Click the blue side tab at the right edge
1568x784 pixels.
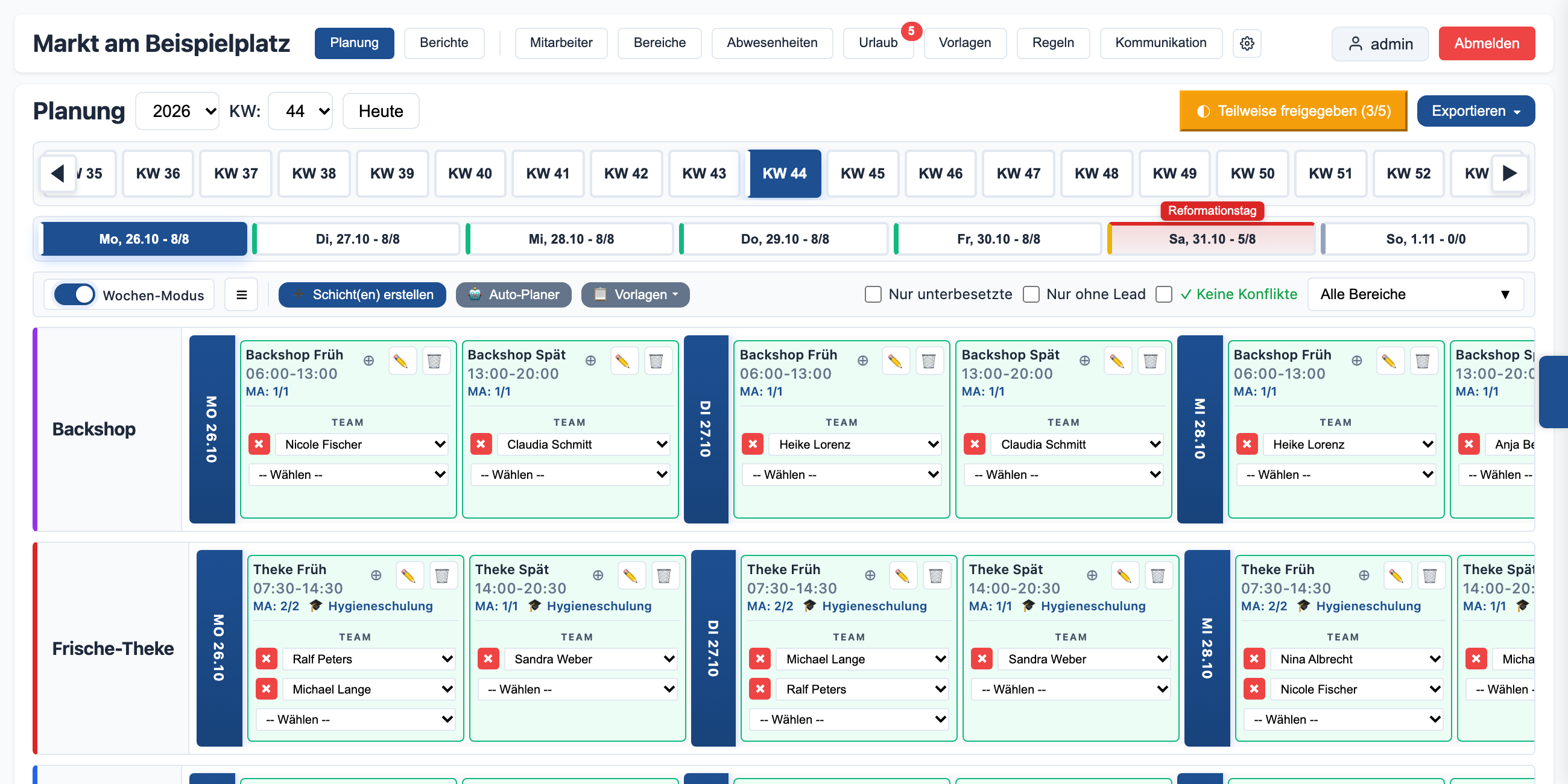coord(1554,392)
